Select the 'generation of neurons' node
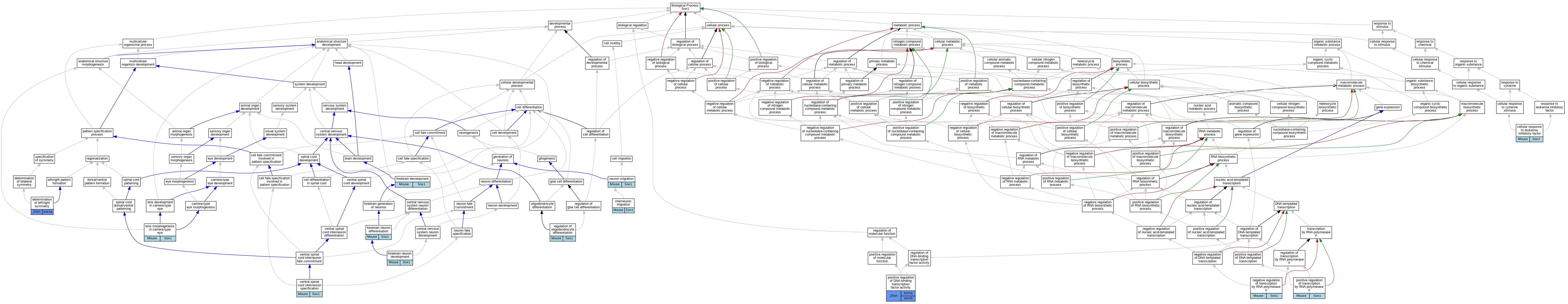Viewport: 1568px width, 304px height. click(x=503, y=159)
